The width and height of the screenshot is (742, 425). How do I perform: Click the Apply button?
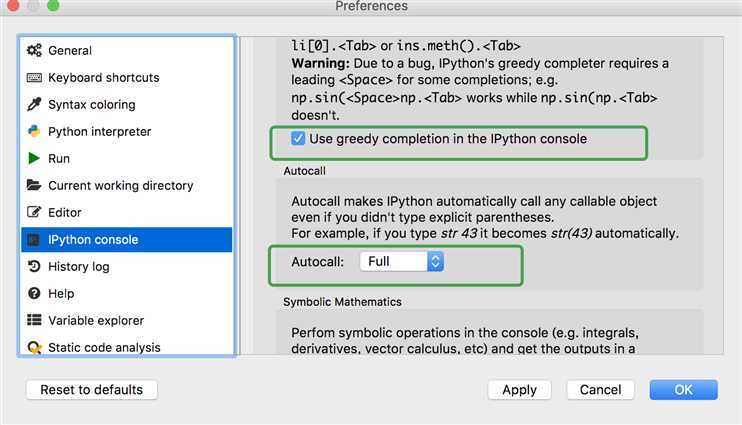[x=519, y=390]
